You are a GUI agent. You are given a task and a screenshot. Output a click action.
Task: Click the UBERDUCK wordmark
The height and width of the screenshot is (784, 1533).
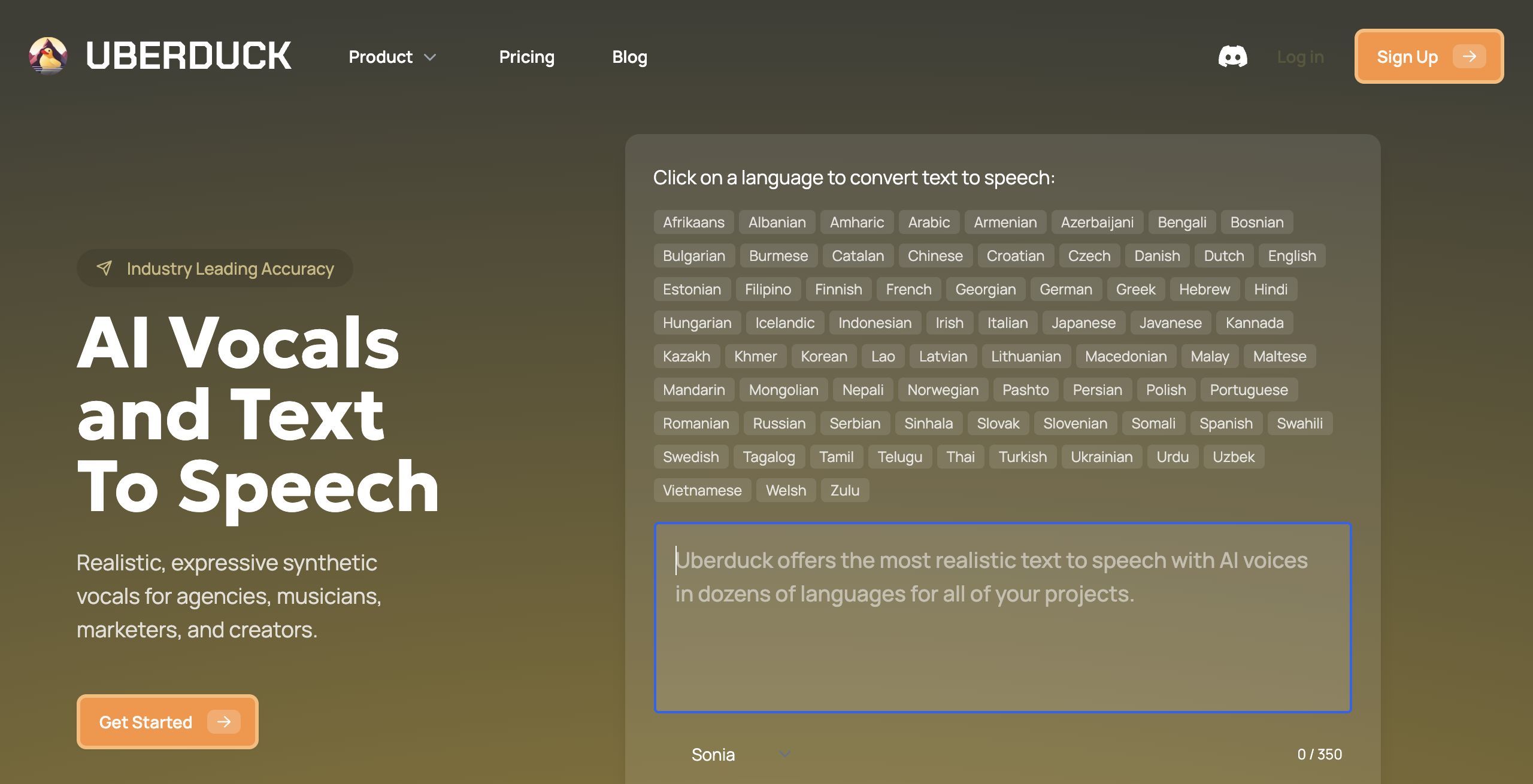[x=189, y=56]
